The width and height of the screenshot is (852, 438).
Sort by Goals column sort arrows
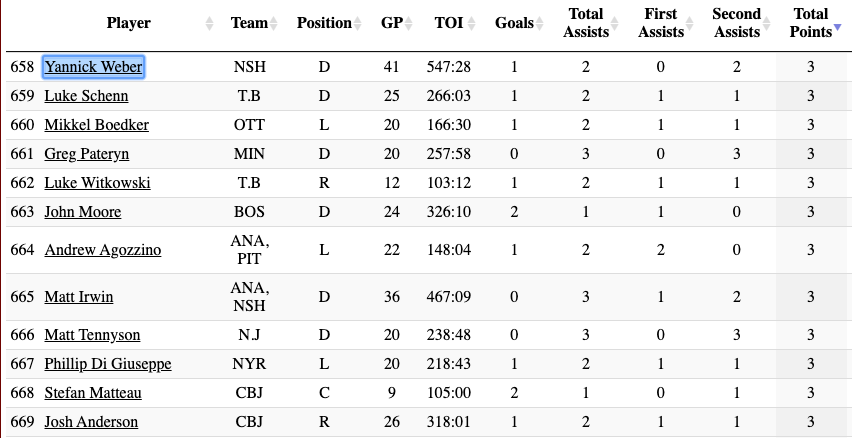539,23
